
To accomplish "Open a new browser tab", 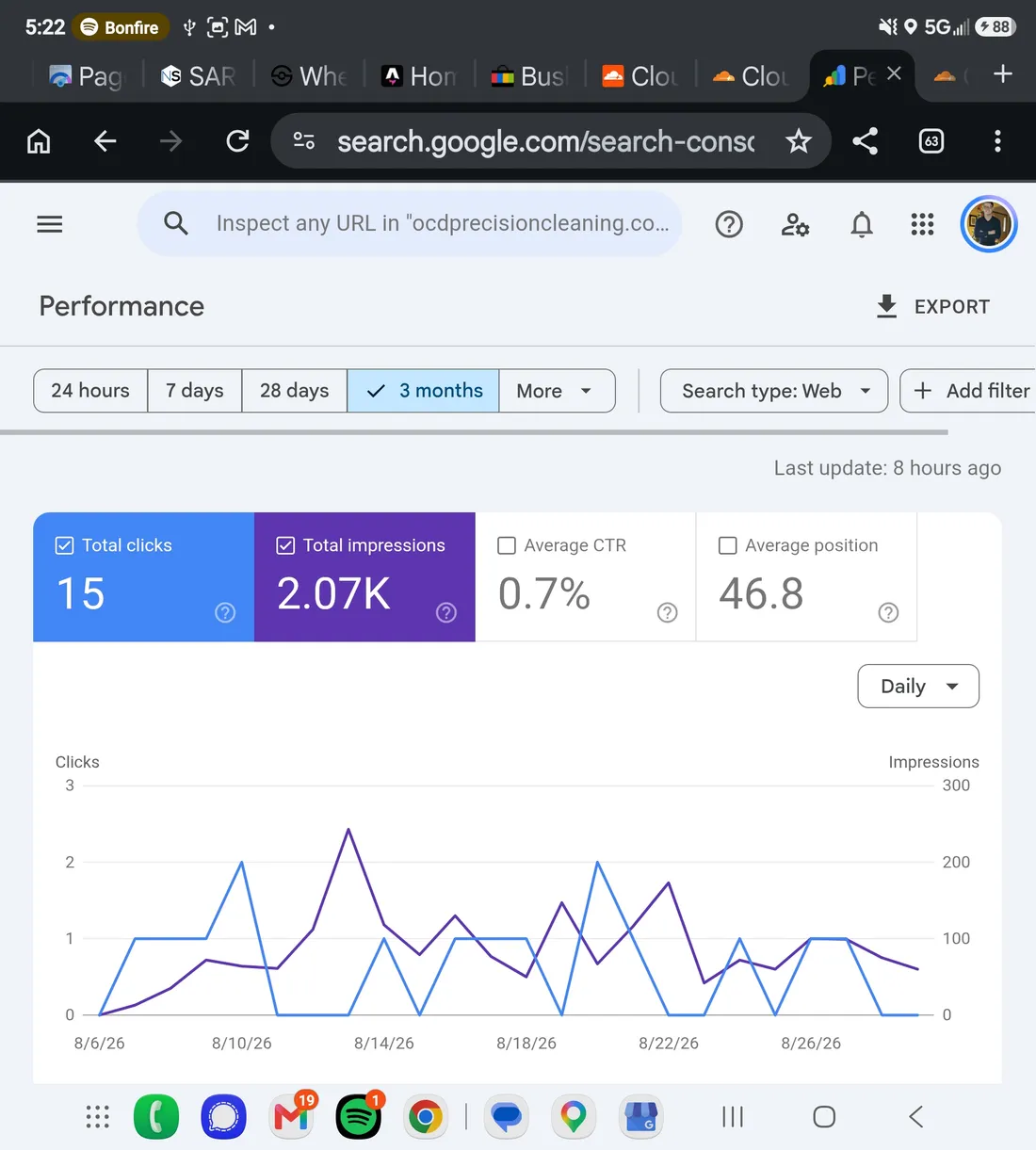I will [1003, 73].
